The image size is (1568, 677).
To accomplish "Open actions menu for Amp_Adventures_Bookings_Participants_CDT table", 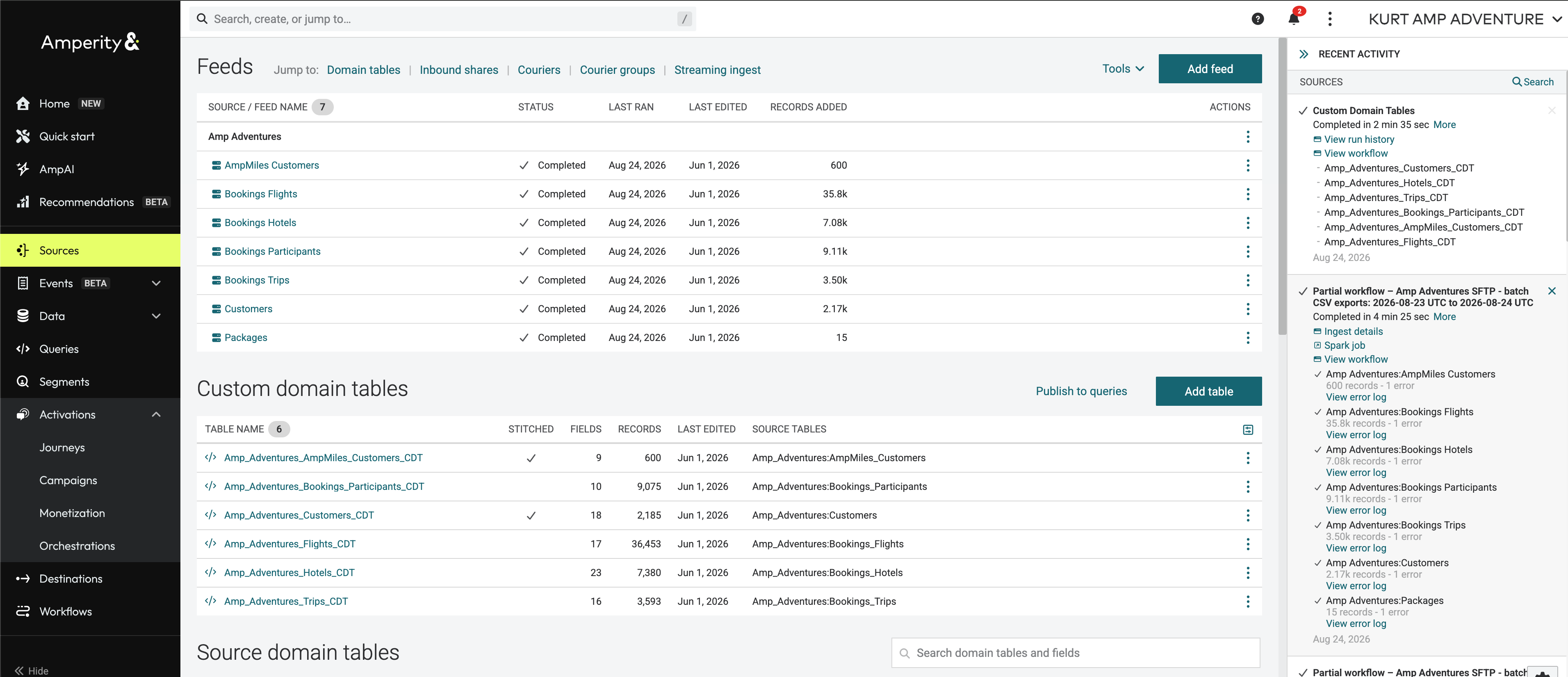I will (x=1248, y=487).
